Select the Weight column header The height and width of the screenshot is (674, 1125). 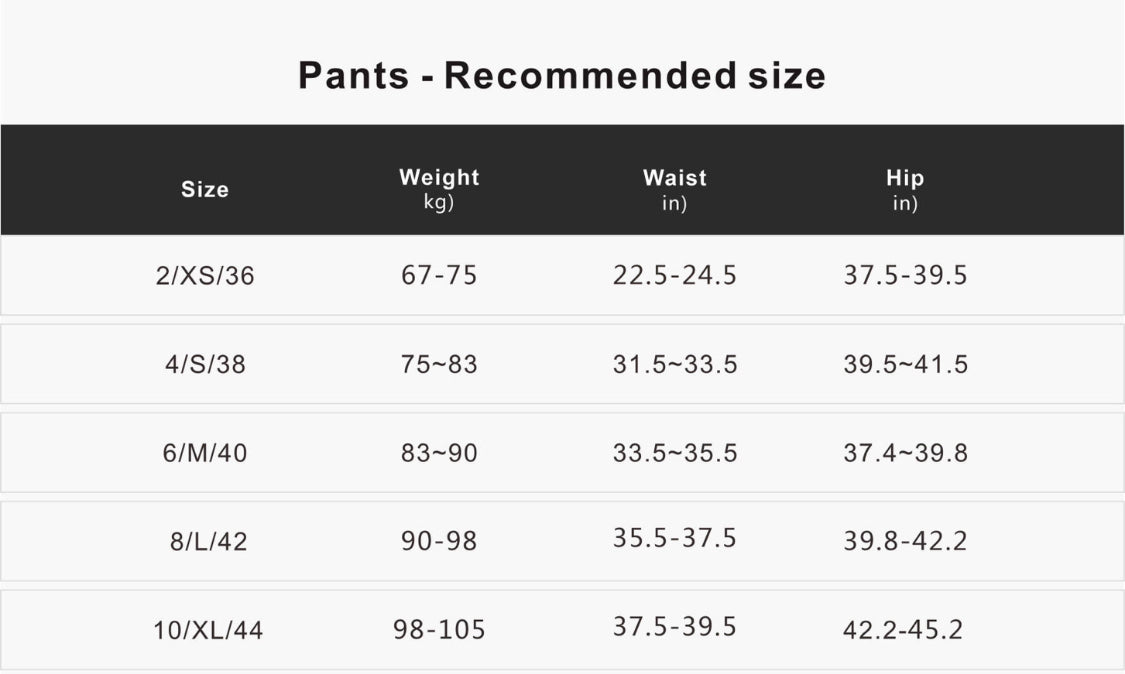pos(439,178)
